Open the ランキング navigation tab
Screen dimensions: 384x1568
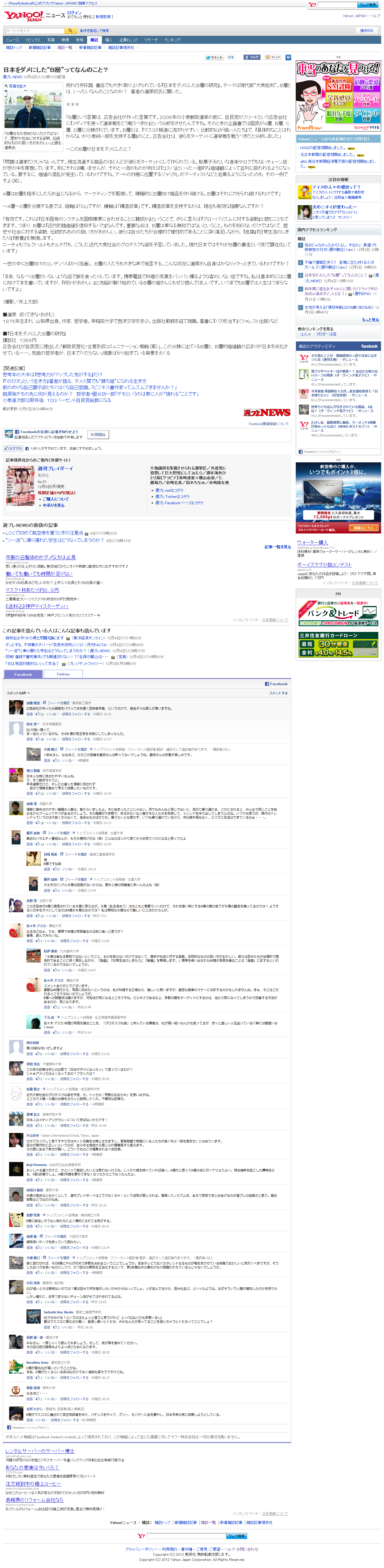point(172,40)
